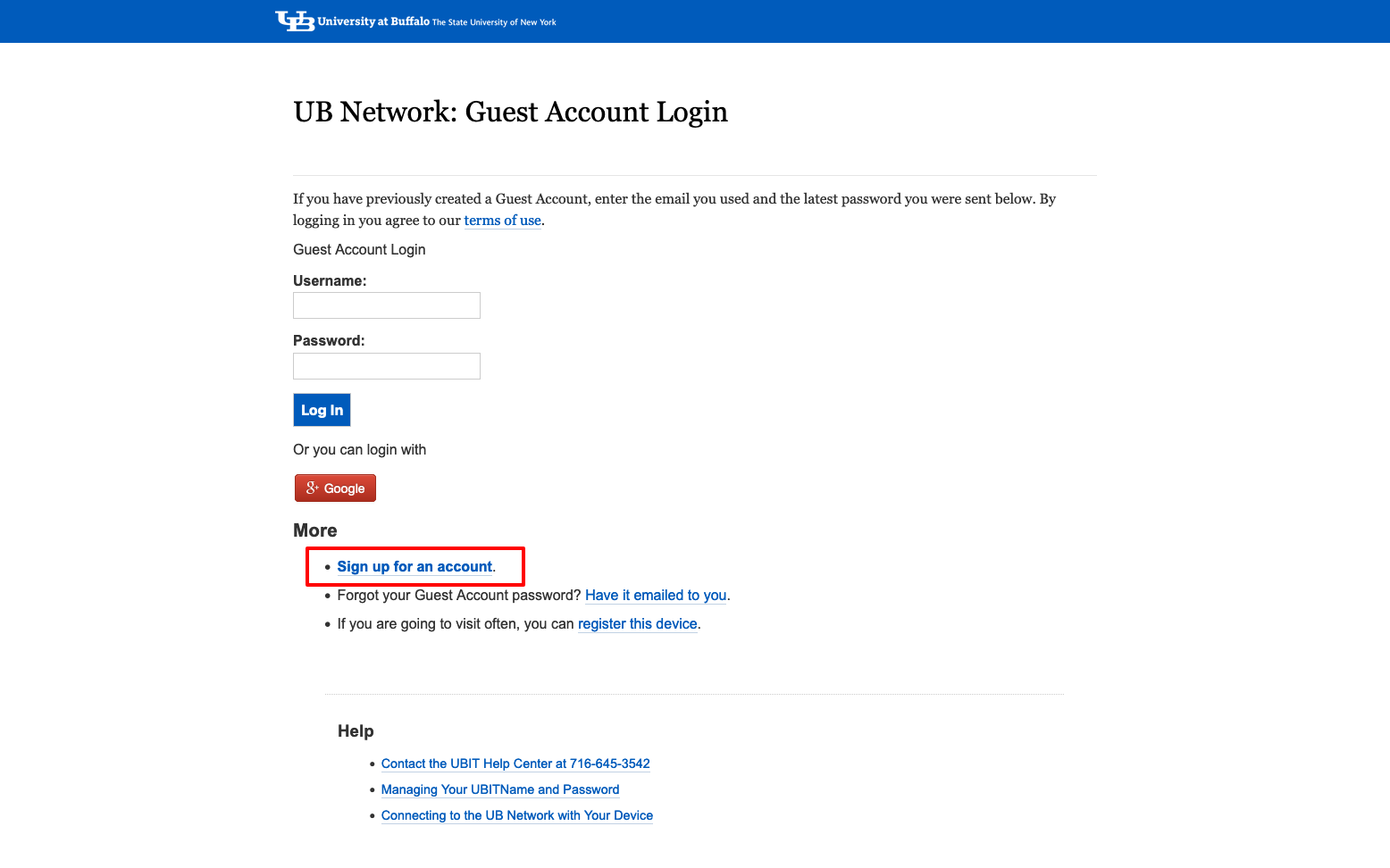This screenshot has width=1390, height=868.
Task: Open Connecting to the UB Network guide
Action: pos(516,815)
